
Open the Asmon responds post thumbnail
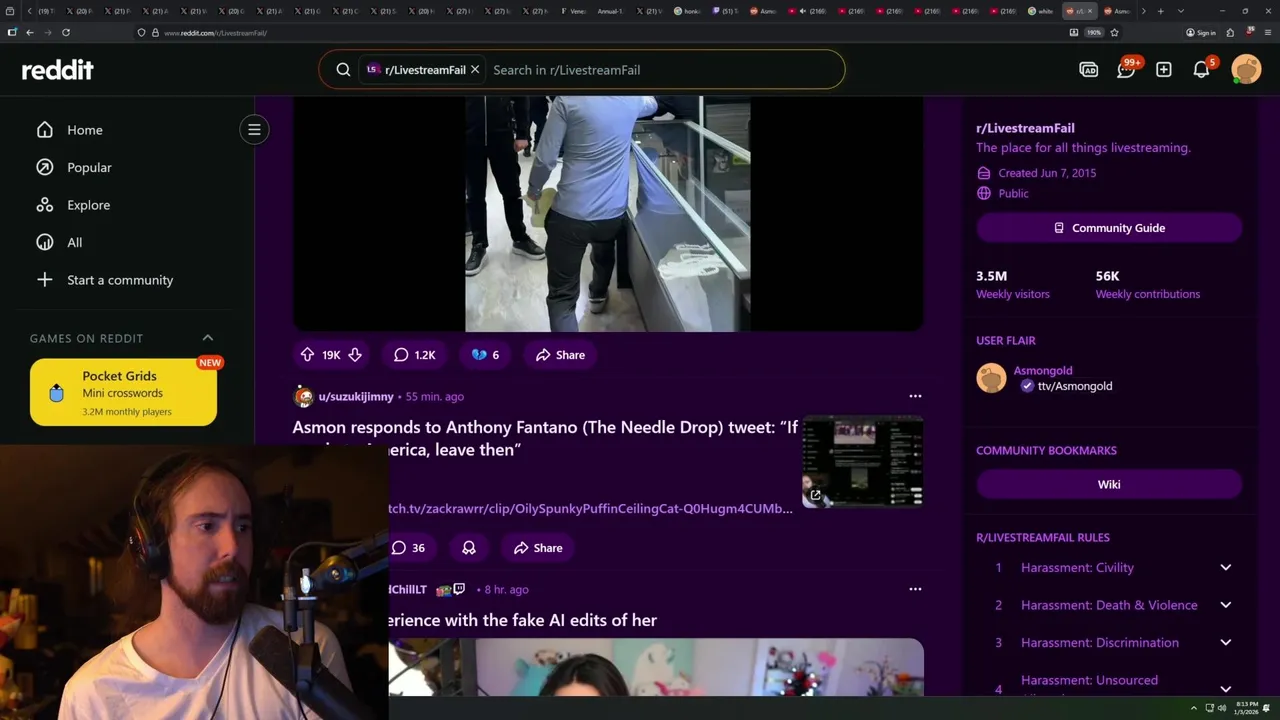click(x=863, y=461)
